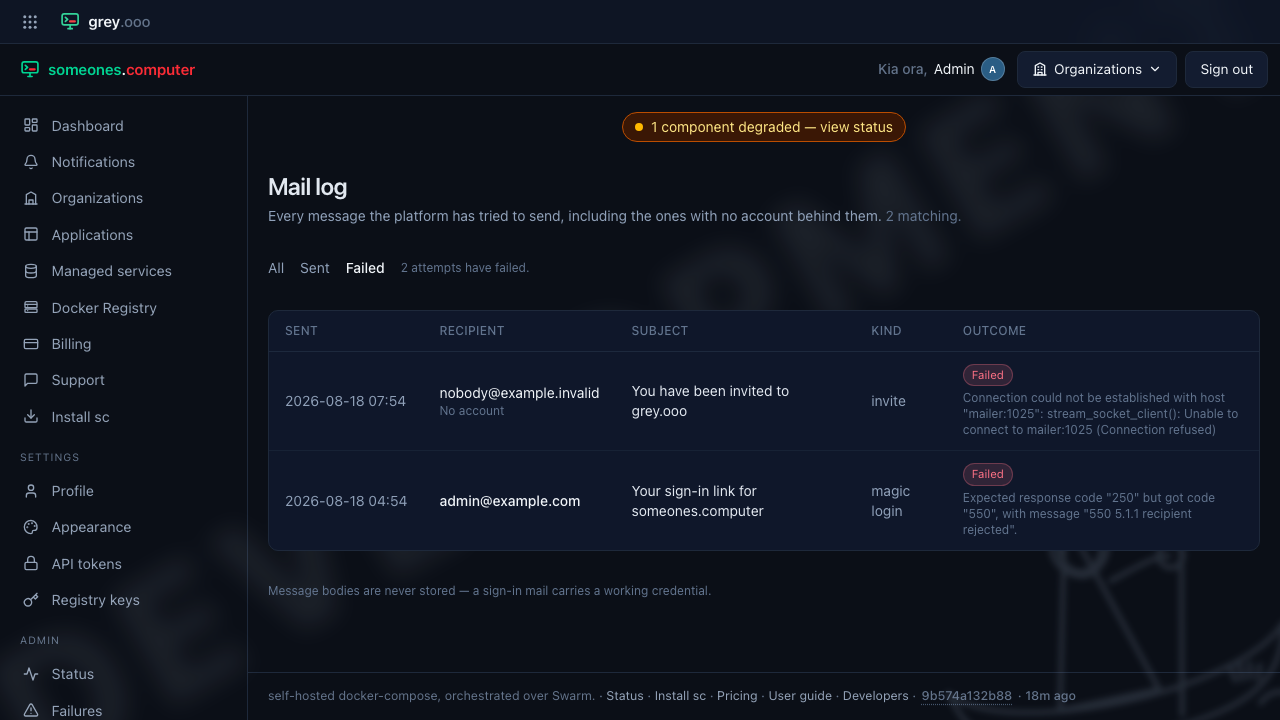Click the "No account" label under nobody@example.invalid

472,411
